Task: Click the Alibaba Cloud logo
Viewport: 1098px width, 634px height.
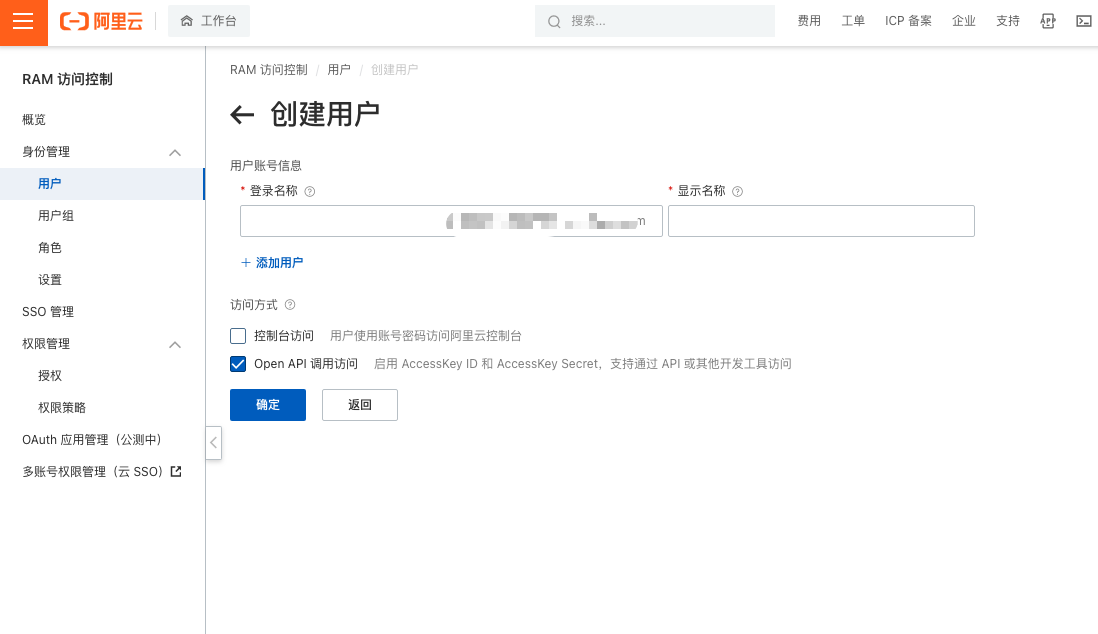Action: [101, 21]
